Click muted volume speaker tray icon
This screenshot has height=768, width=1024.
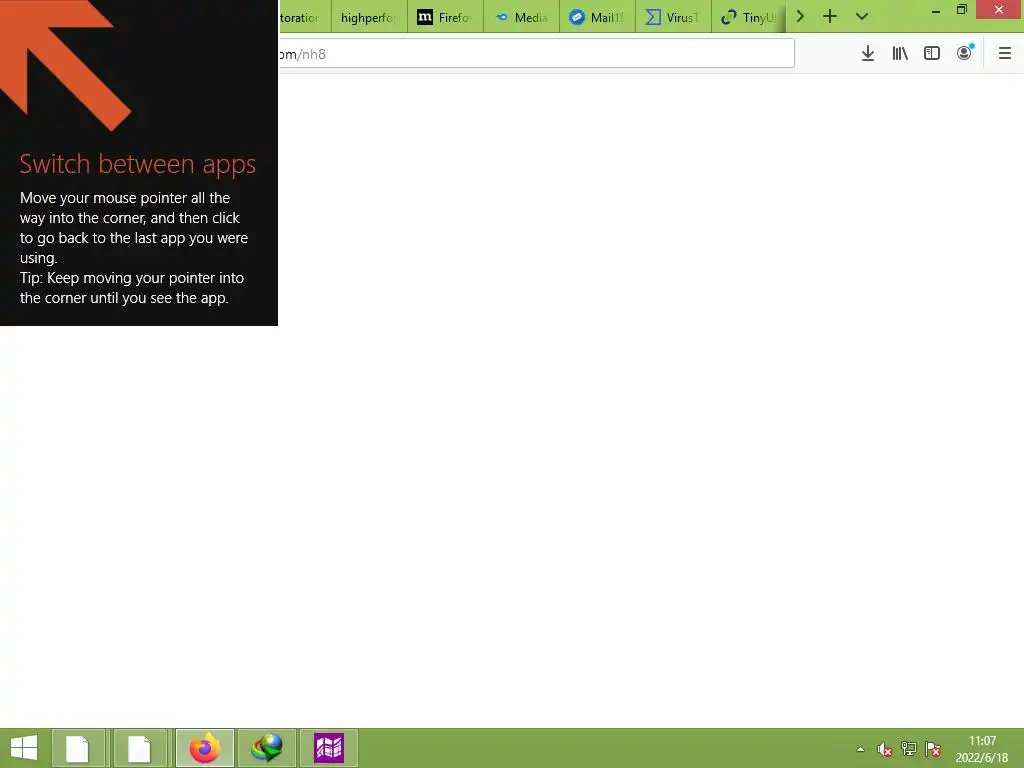coord(884,749)
